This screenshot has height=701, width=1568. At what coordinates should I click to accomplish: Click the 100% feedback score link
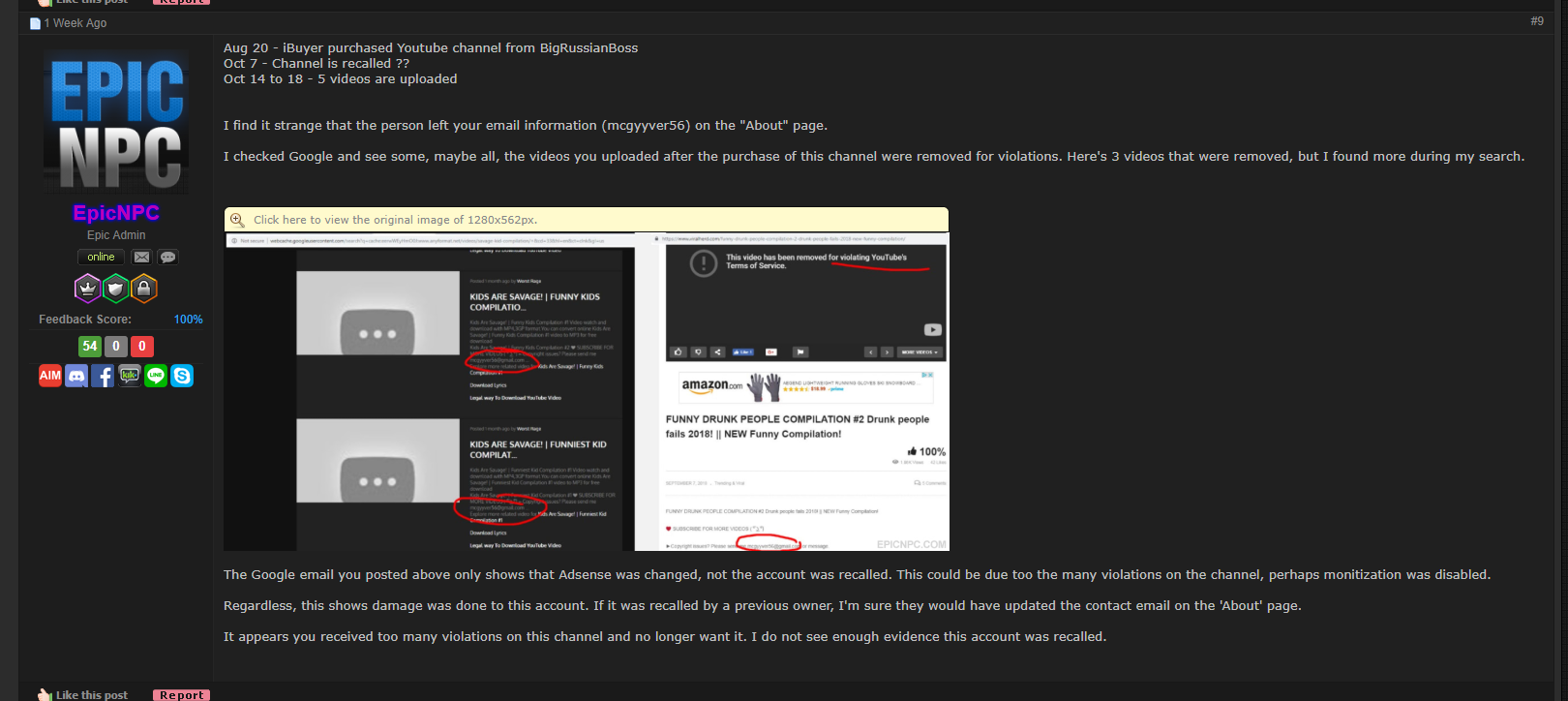click(x=188, y=320)
